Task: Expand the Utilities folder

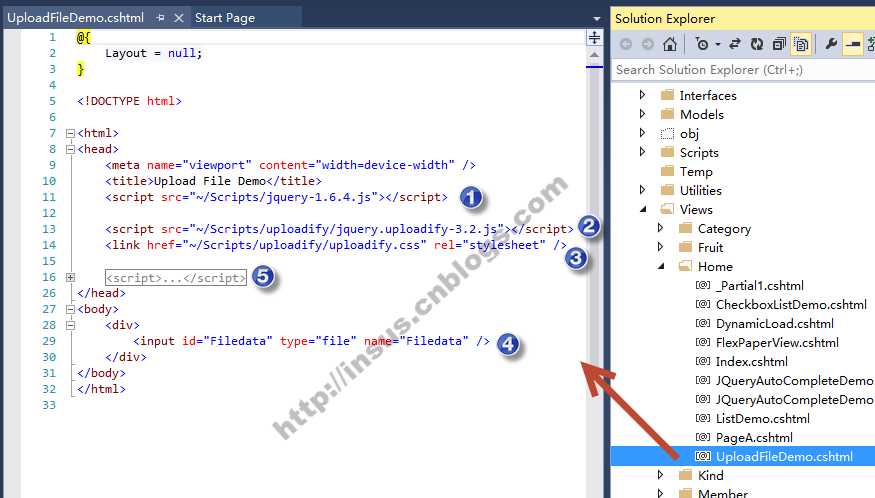Action: [x=642, y=190]
